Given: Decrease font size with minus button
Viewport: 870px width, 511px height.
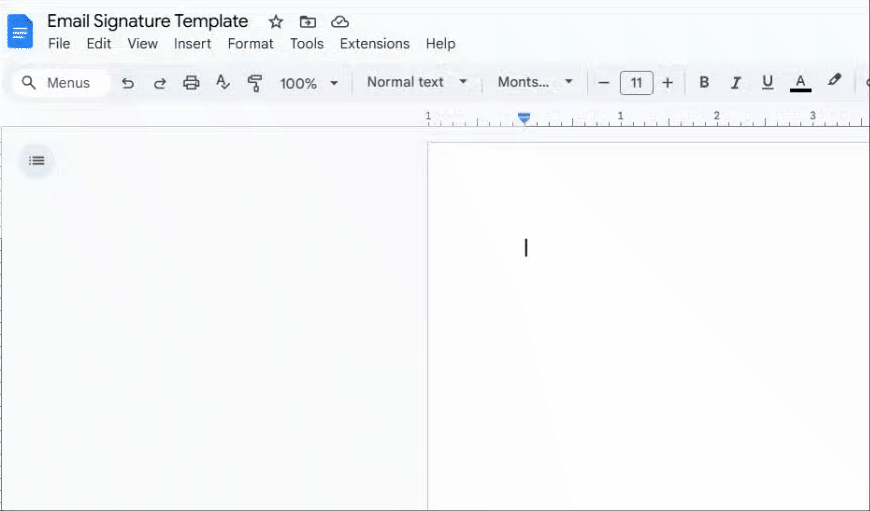Looking at the screenshot, I should pyautogui.click(x=604, y=83).
